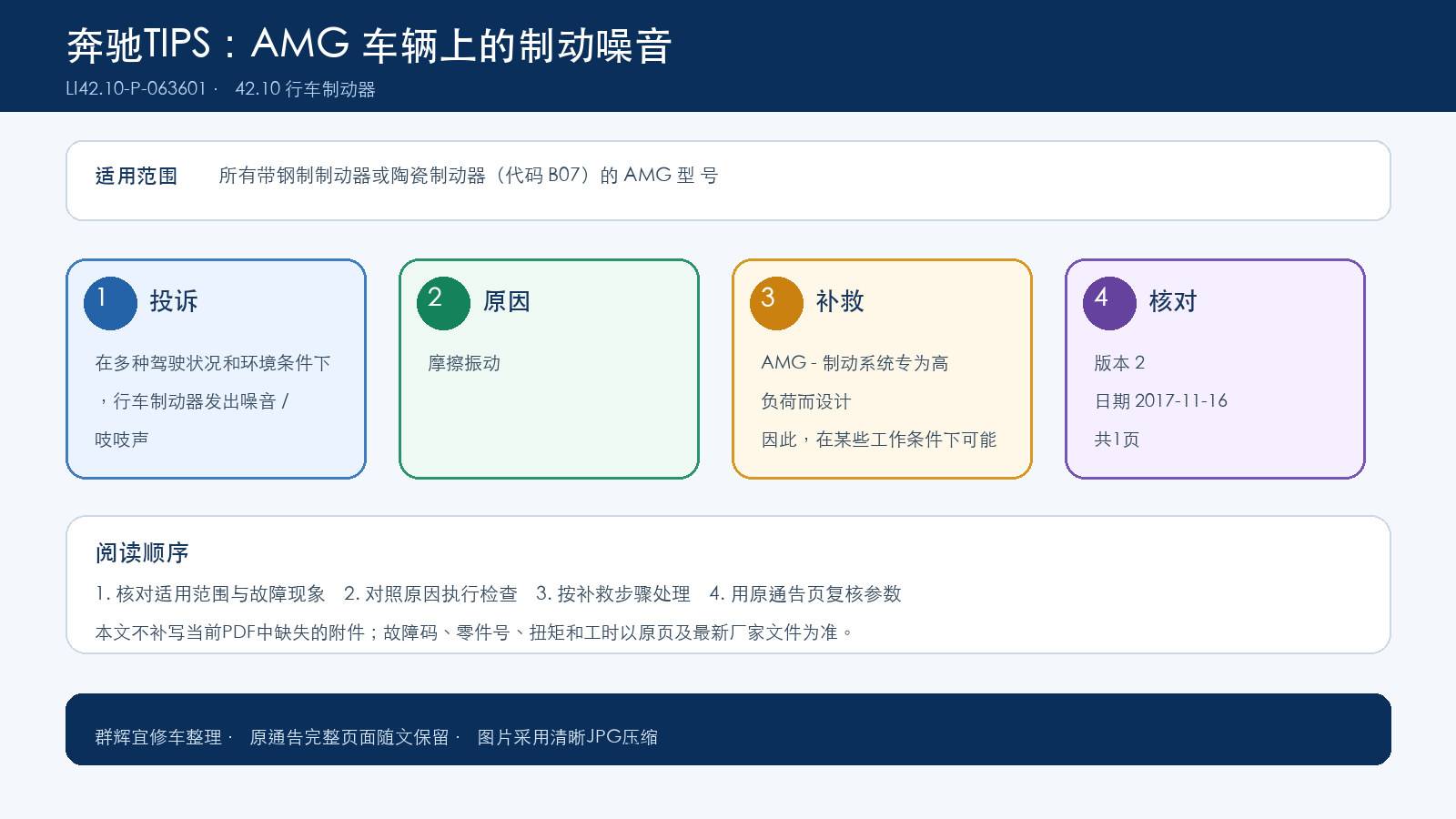Click the text 负荷而设计

click(x=806, y=401)
